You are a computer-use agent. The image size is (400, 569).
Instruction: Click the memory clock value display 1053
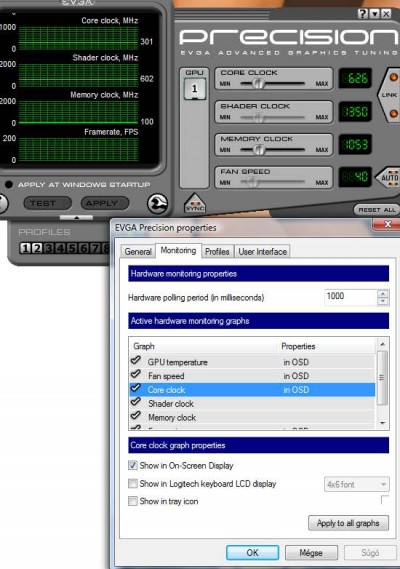[355, 144]
